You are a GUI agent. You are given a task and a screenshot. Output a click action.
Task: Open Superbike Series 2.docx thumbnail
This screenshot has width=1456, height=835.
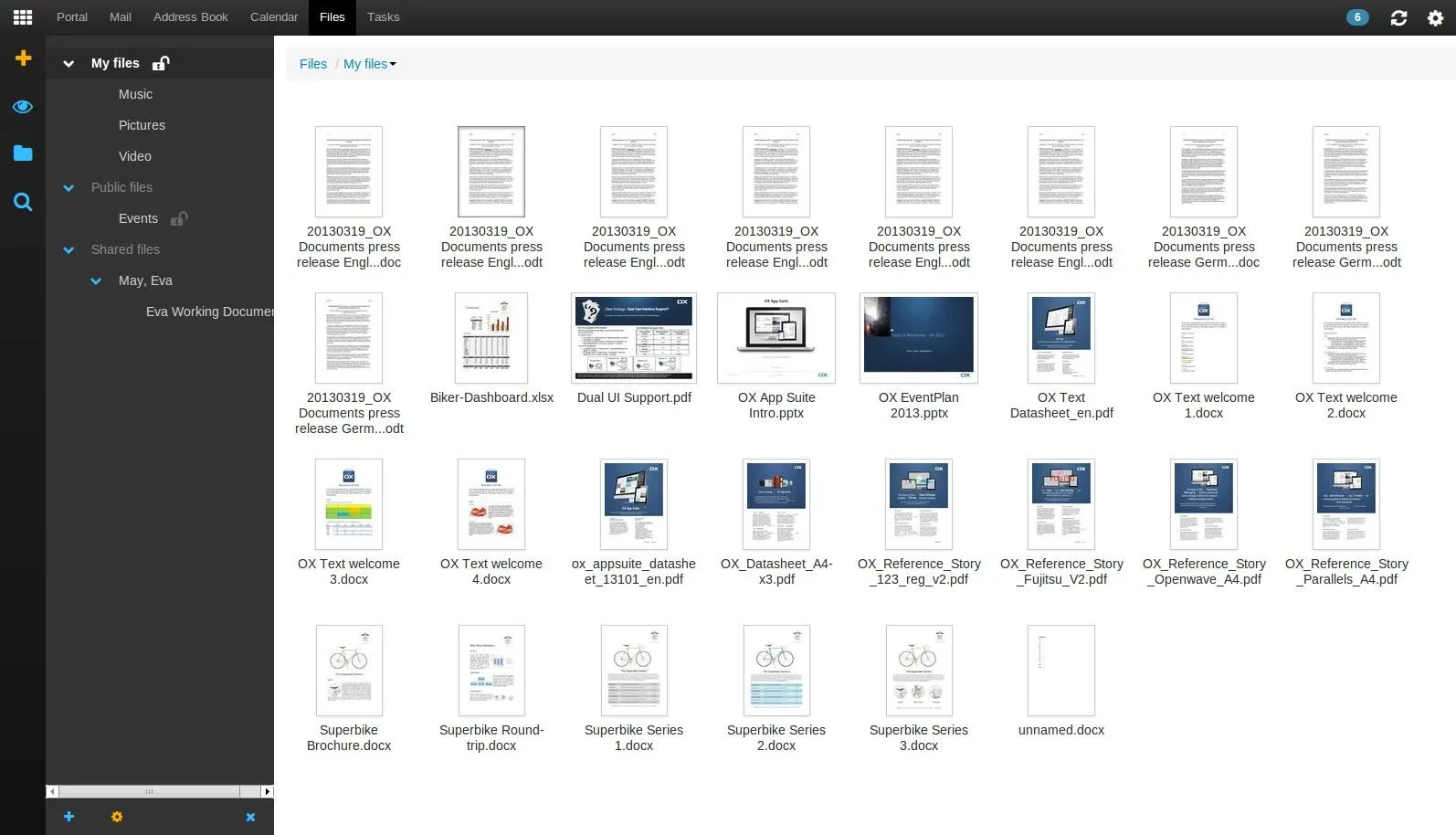[776, 671]
